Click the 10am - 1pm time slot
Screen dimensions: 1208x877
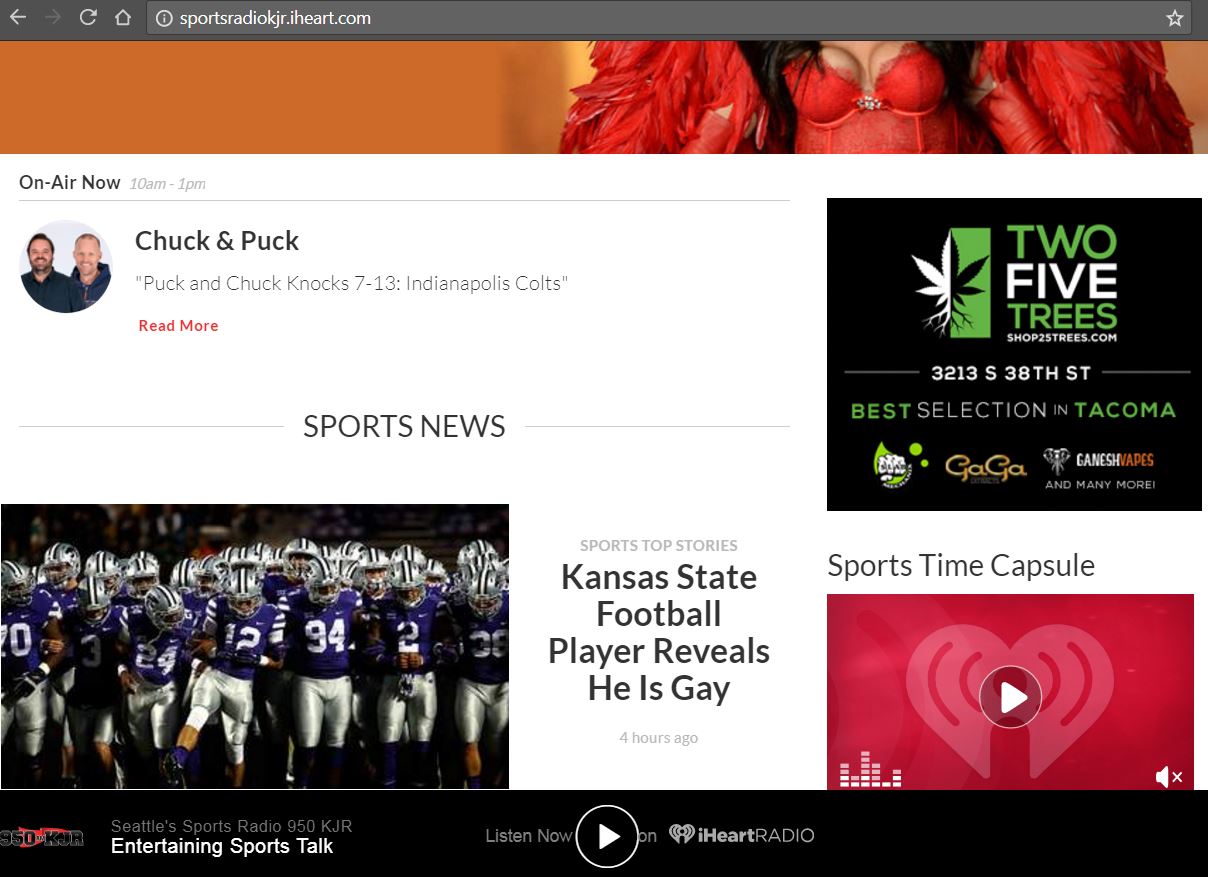click(x=167, y=184)
